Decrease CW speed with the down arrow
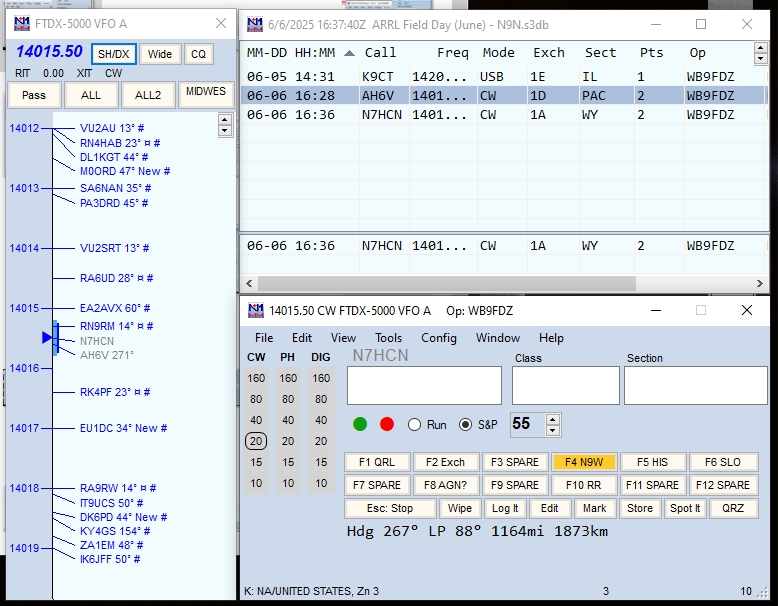The image size is (778, 606). pyautogui.click(x=553, y=430)
